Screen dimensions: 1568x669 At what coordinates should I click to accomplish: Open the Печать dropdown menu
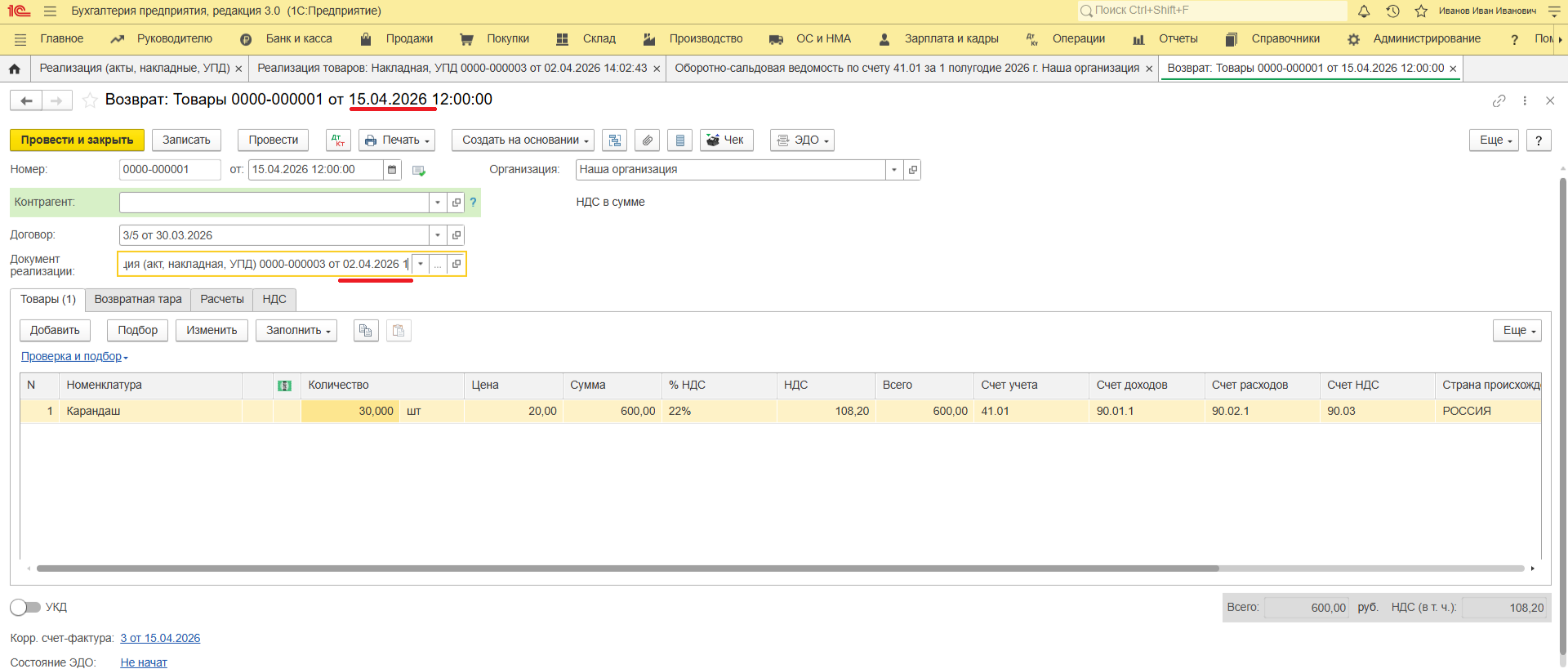[397, 140]
